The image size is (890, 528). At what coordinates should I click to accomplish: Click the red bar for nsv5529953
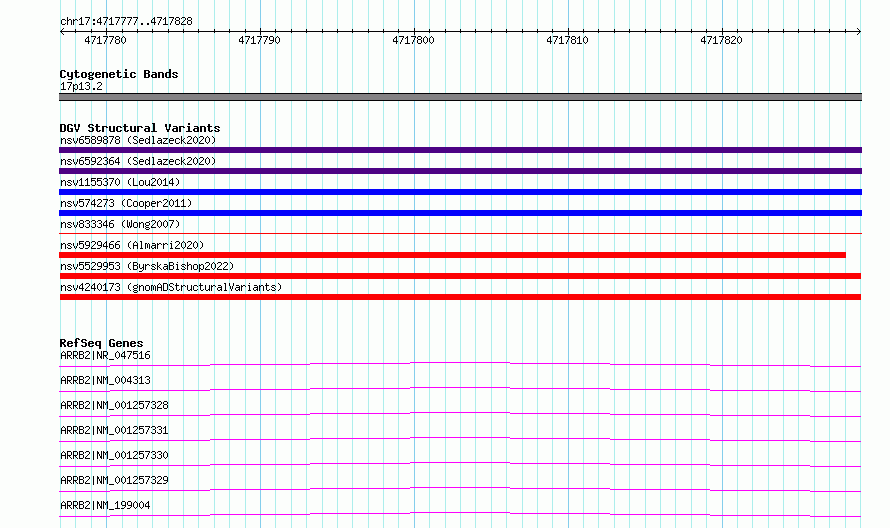[460, 276]
